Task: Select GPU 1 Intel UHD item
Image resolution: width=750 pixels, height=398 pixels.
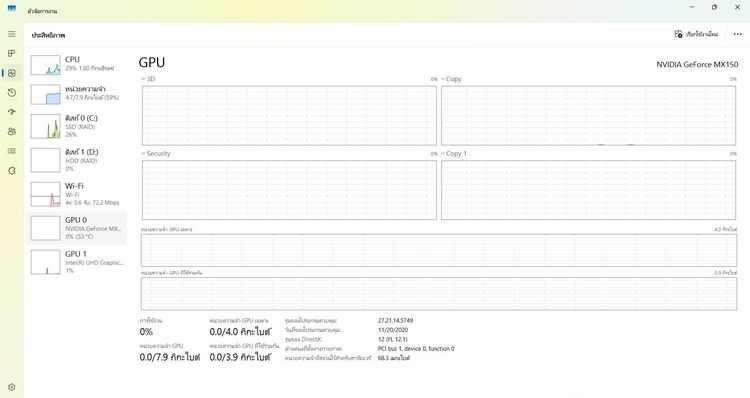Action: (77, 262)
